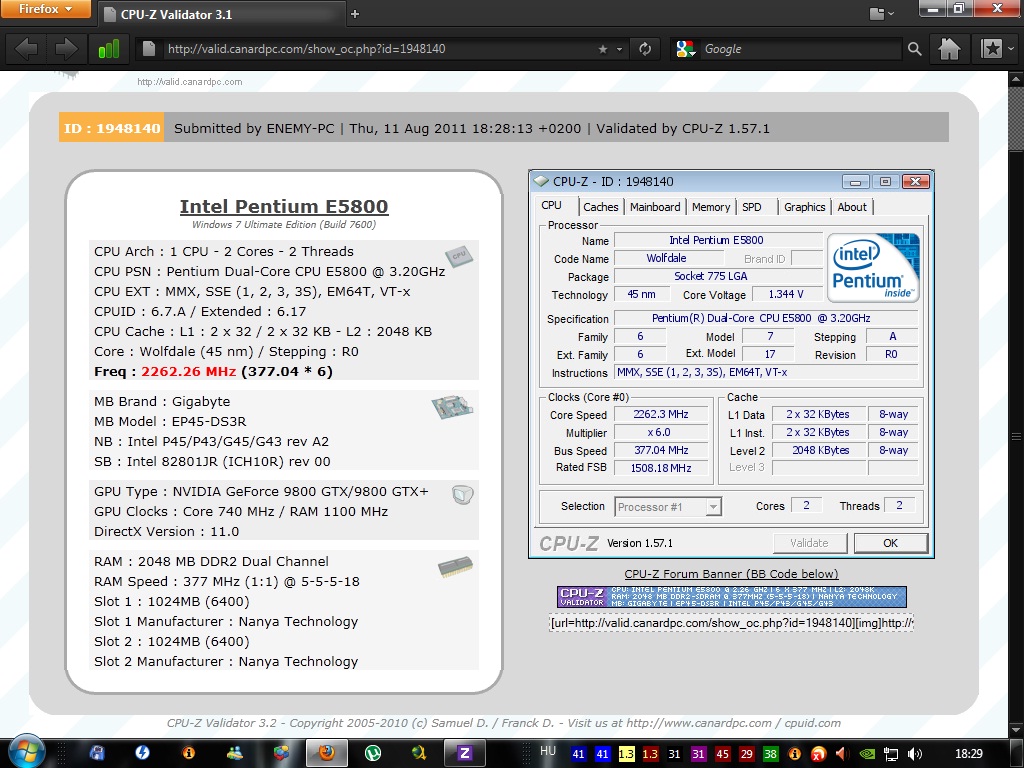Click the green signal bars icon in toolbar
The width and height of the screenshot is (1024, 768).
point(108,48)
